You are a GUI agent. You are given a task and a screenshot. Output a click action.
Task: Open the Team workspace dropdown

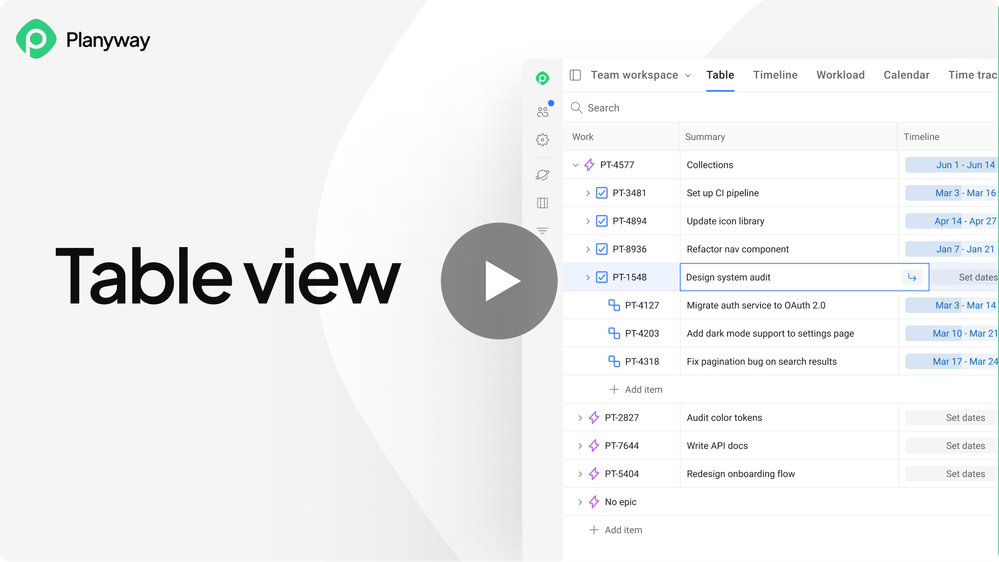click(x=640, y=75)
